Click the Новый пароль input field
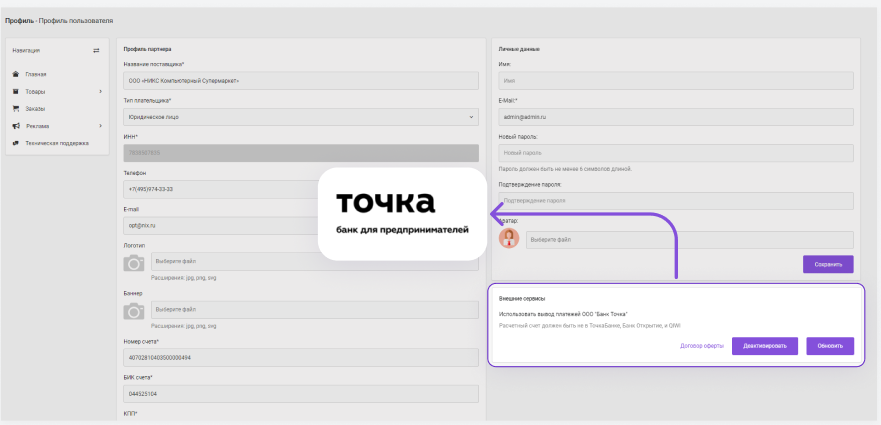The width and height of the screenshot is (881, 425). (675, 153)
